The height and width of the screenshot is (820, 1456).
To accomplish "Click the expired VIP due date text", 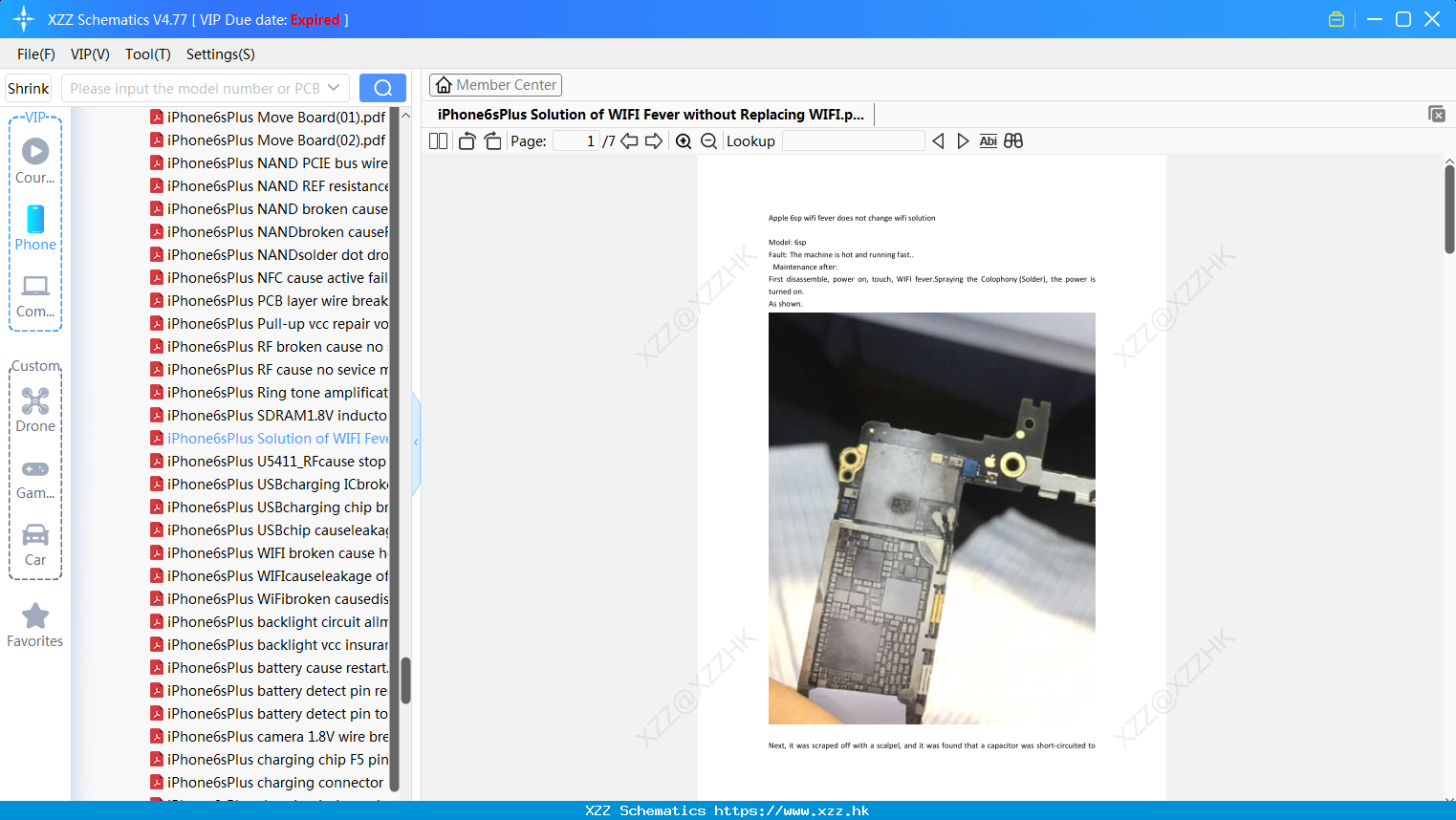I will pos(315,19).
